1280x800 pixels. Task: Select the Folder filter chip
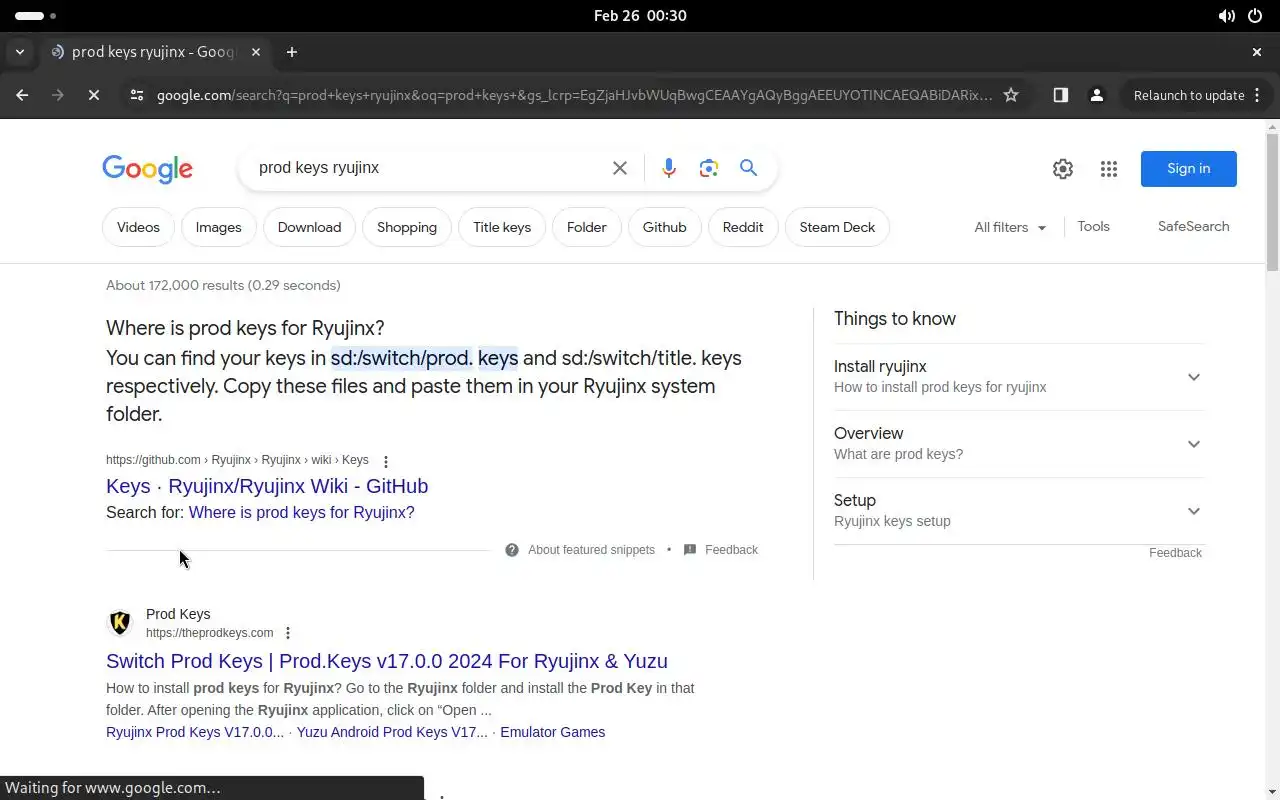(x=587, y=227)
